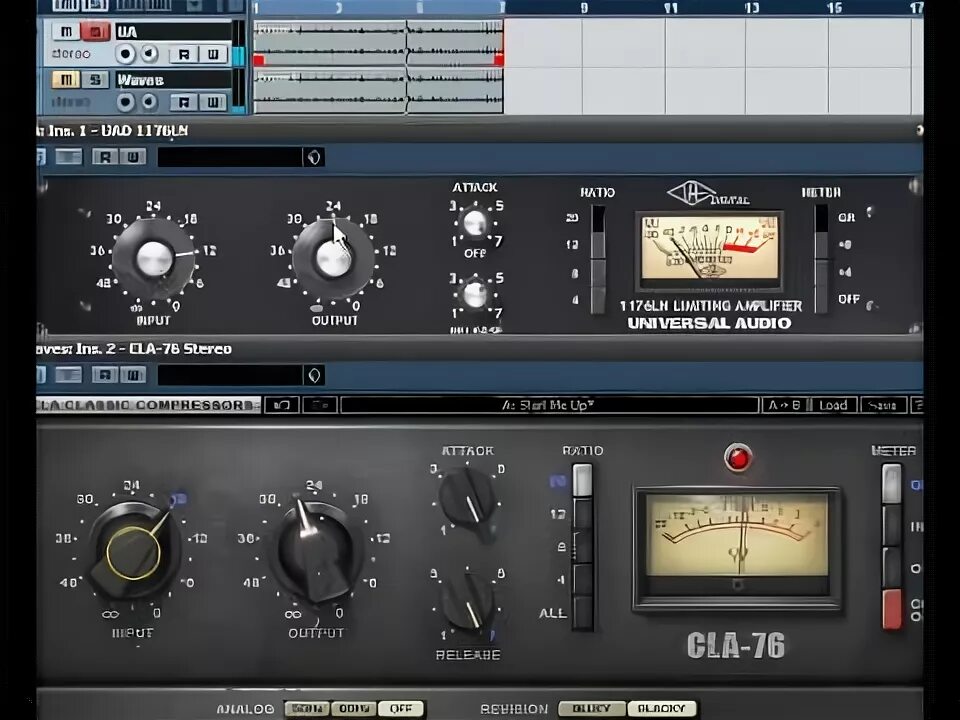Click the Waves Load button
Screen dimensions: 960x720
coord(833,405)
